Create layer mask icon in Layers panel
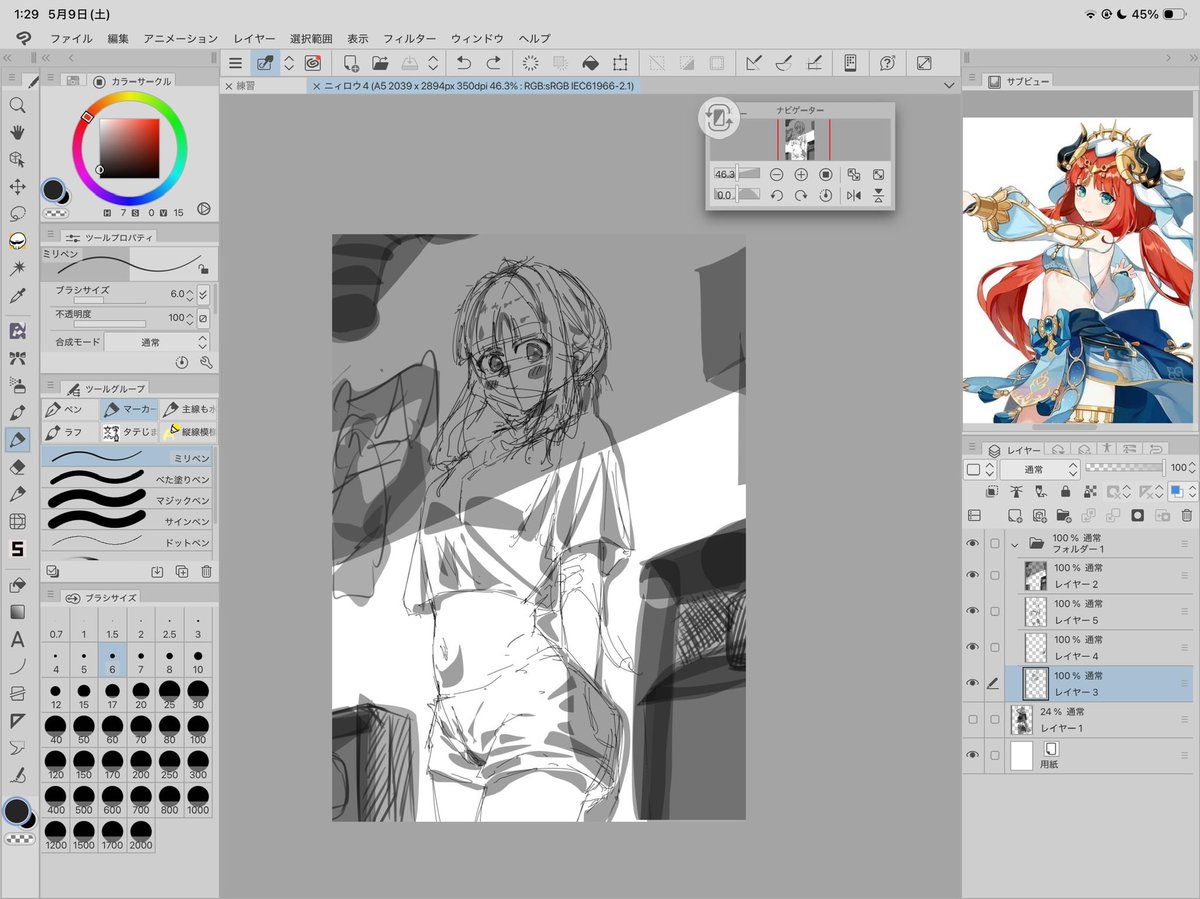This screenshot has height=899, width=1200. [1137, 515]
